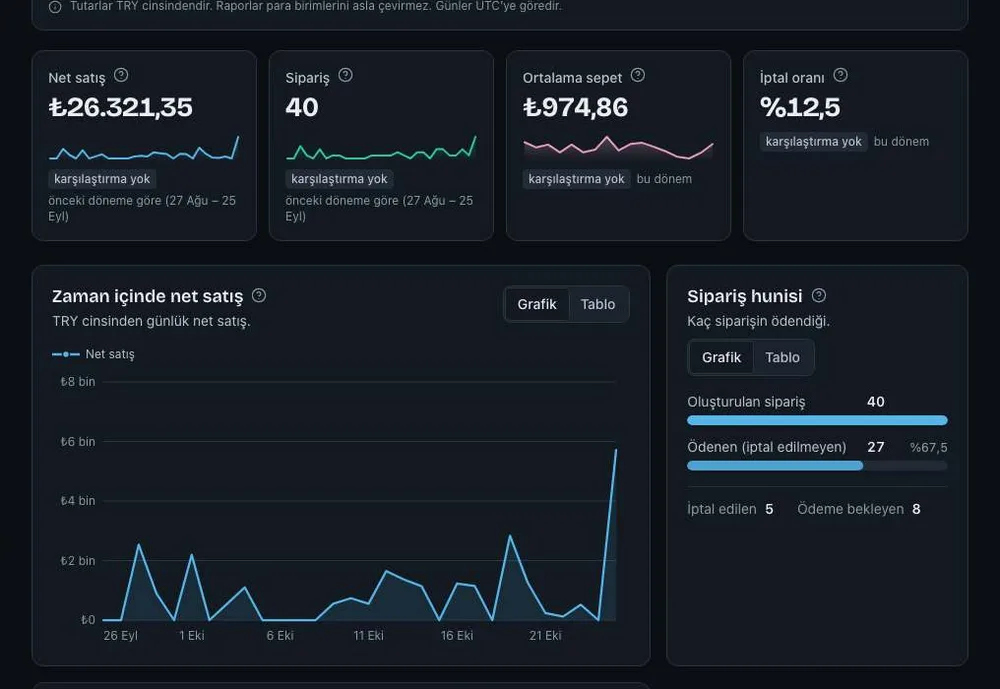This screenshot has height=689, width=1000.
Task: Click the Zaman içinde net satış heading
Action: (x=147, y=296)
